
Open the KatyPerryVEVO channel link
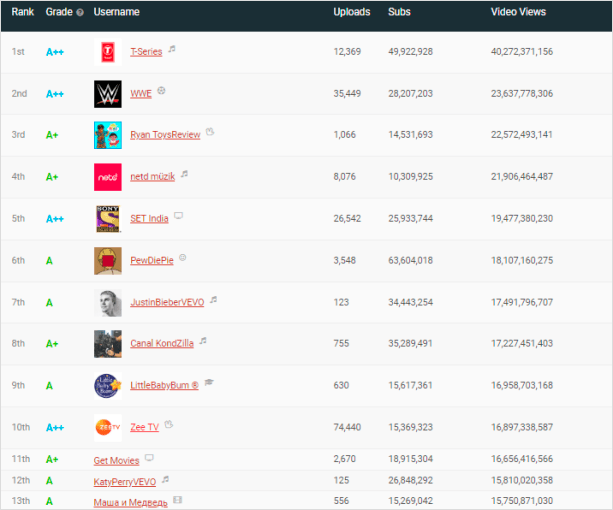[x=125, y=481]
